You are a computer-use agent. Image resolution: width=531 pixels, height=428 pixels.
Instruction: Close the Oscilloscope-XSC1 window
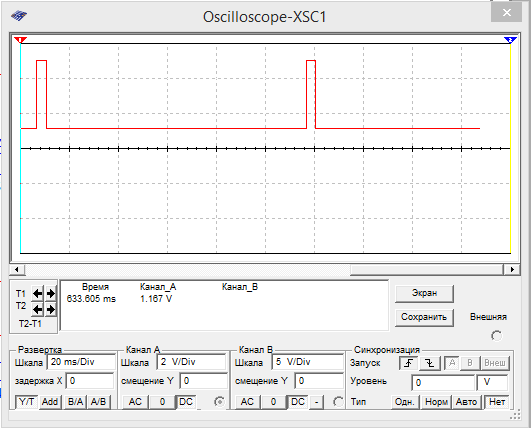pyautogui.click(x=506, y=13)
